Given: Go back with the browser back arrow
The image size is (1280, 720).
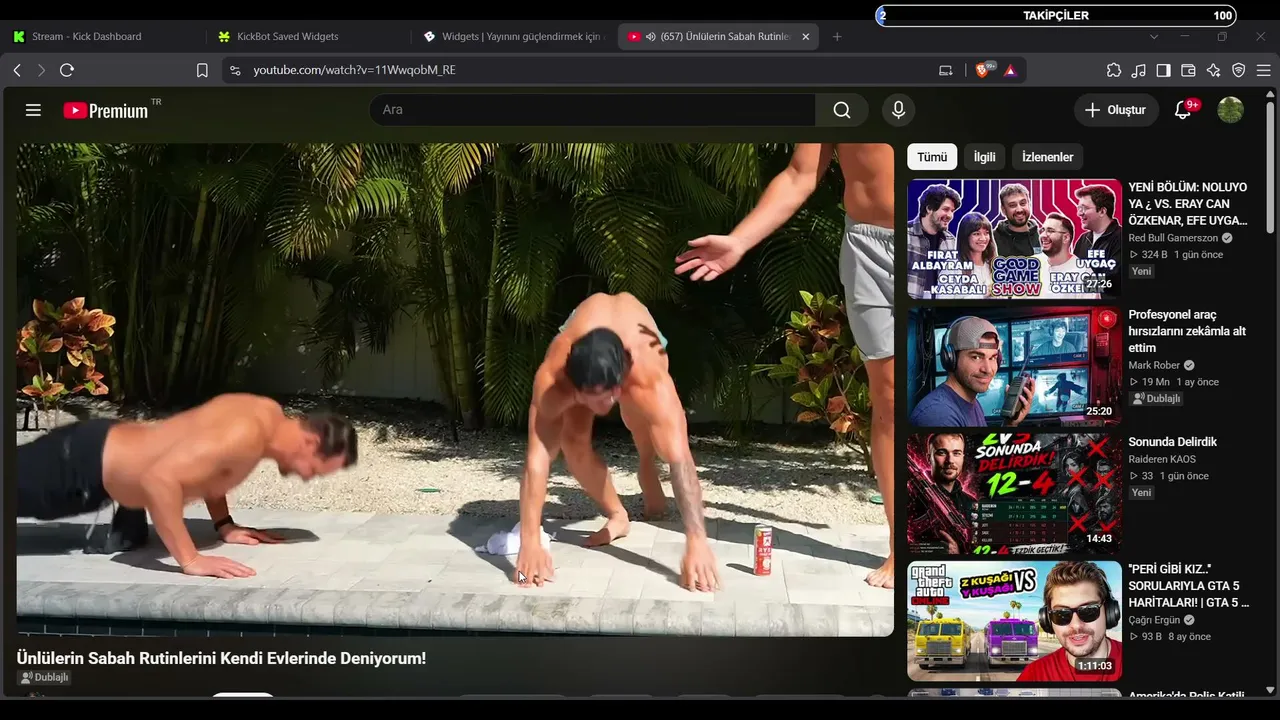Looking at the screenshot, I should click(x=17, y=70).
